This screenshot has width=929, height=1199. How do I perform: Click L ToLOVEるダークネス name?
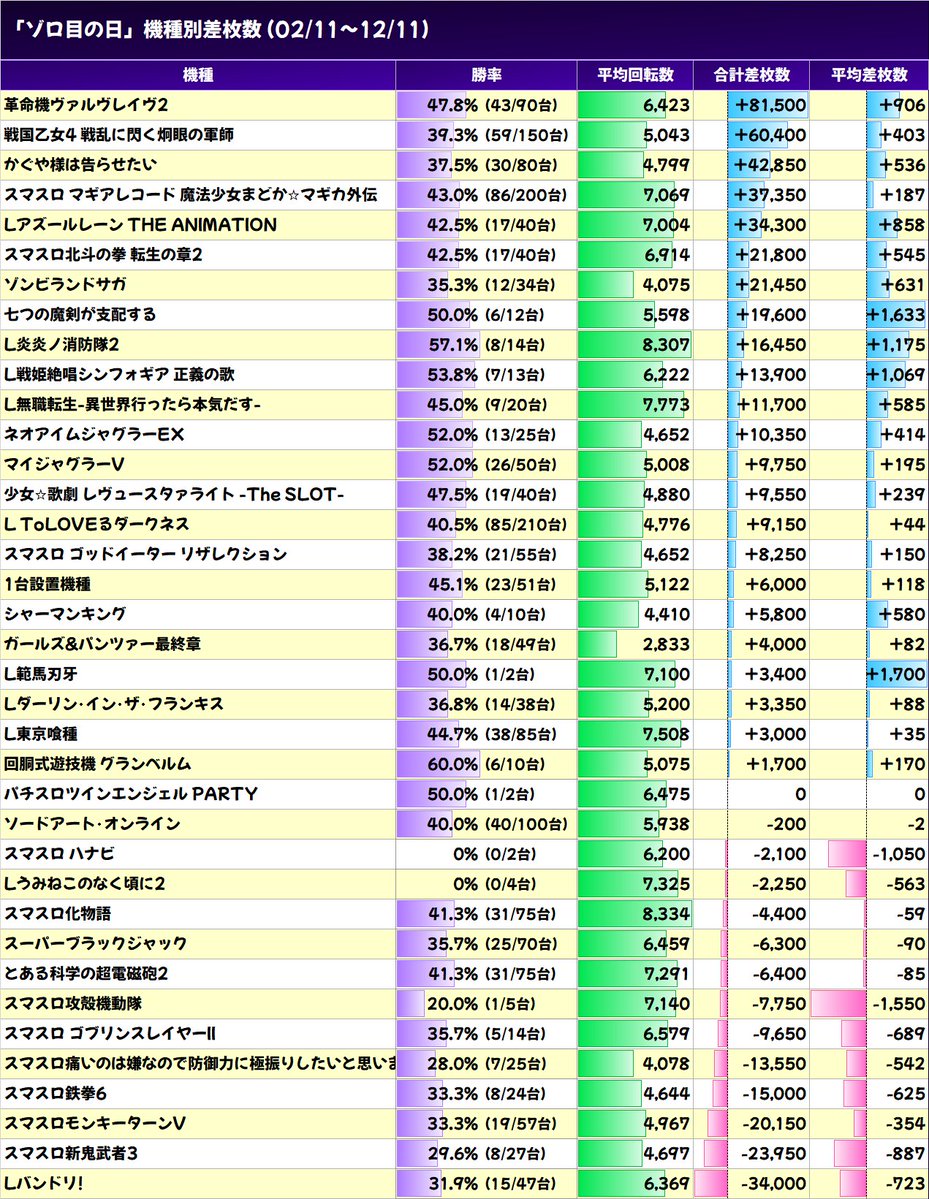(x=96, y=525)
